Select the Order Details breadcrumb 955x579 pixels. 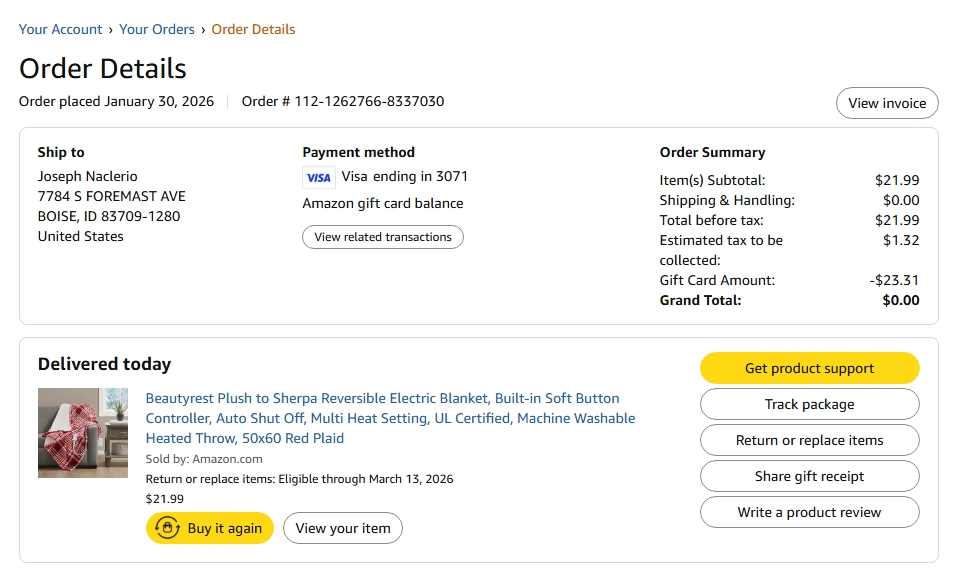[253, 29]
